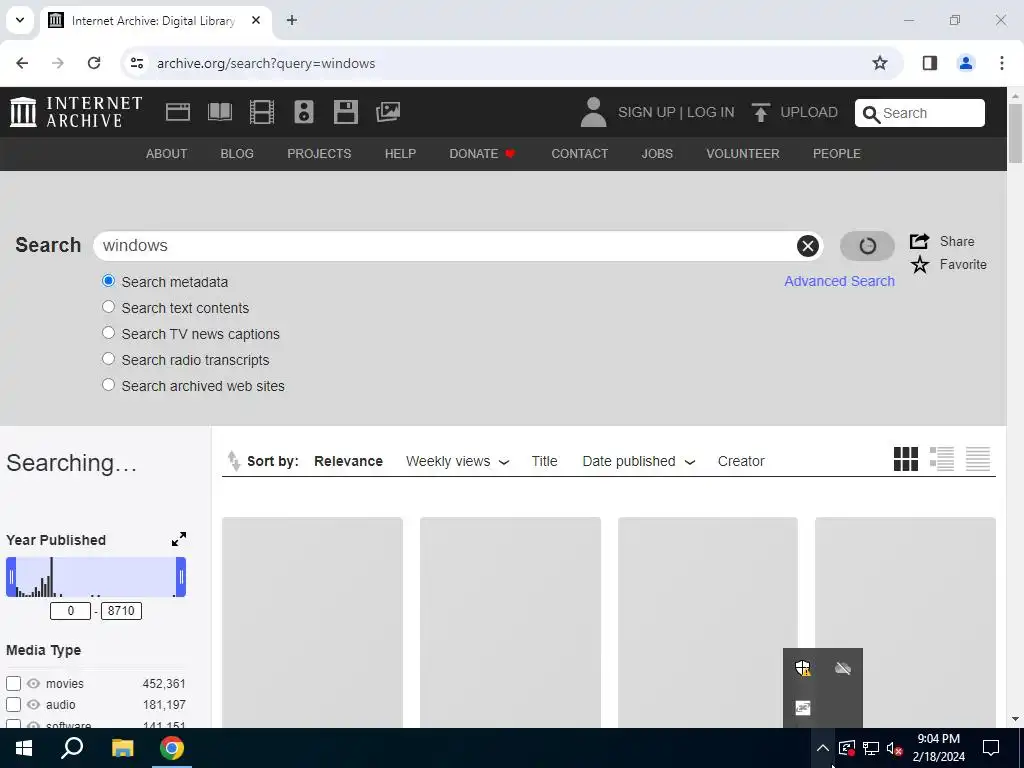Open the Images media icon
This screenshot has height=768, width=1024.
pyautogui.click(x=388, y=112)
